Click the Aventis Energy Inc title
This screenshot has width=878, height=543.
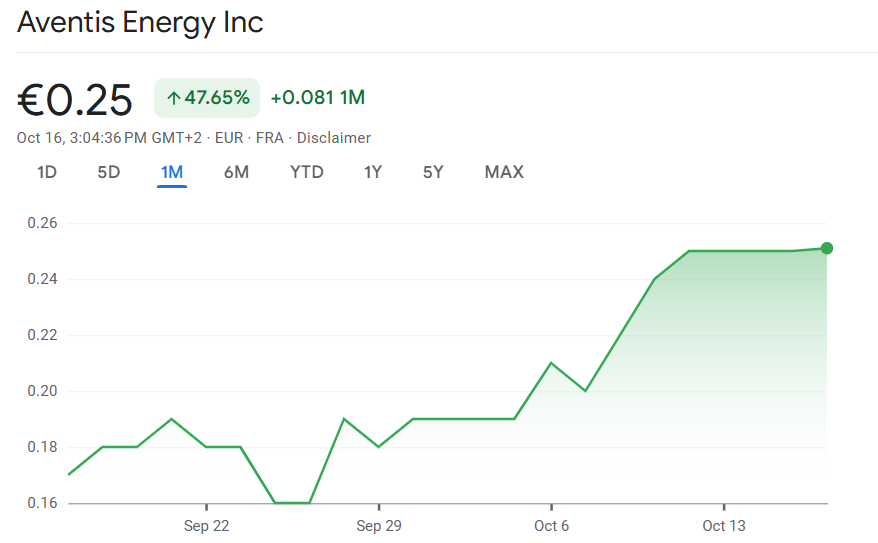pyautogui.click(x=141, y=22)
